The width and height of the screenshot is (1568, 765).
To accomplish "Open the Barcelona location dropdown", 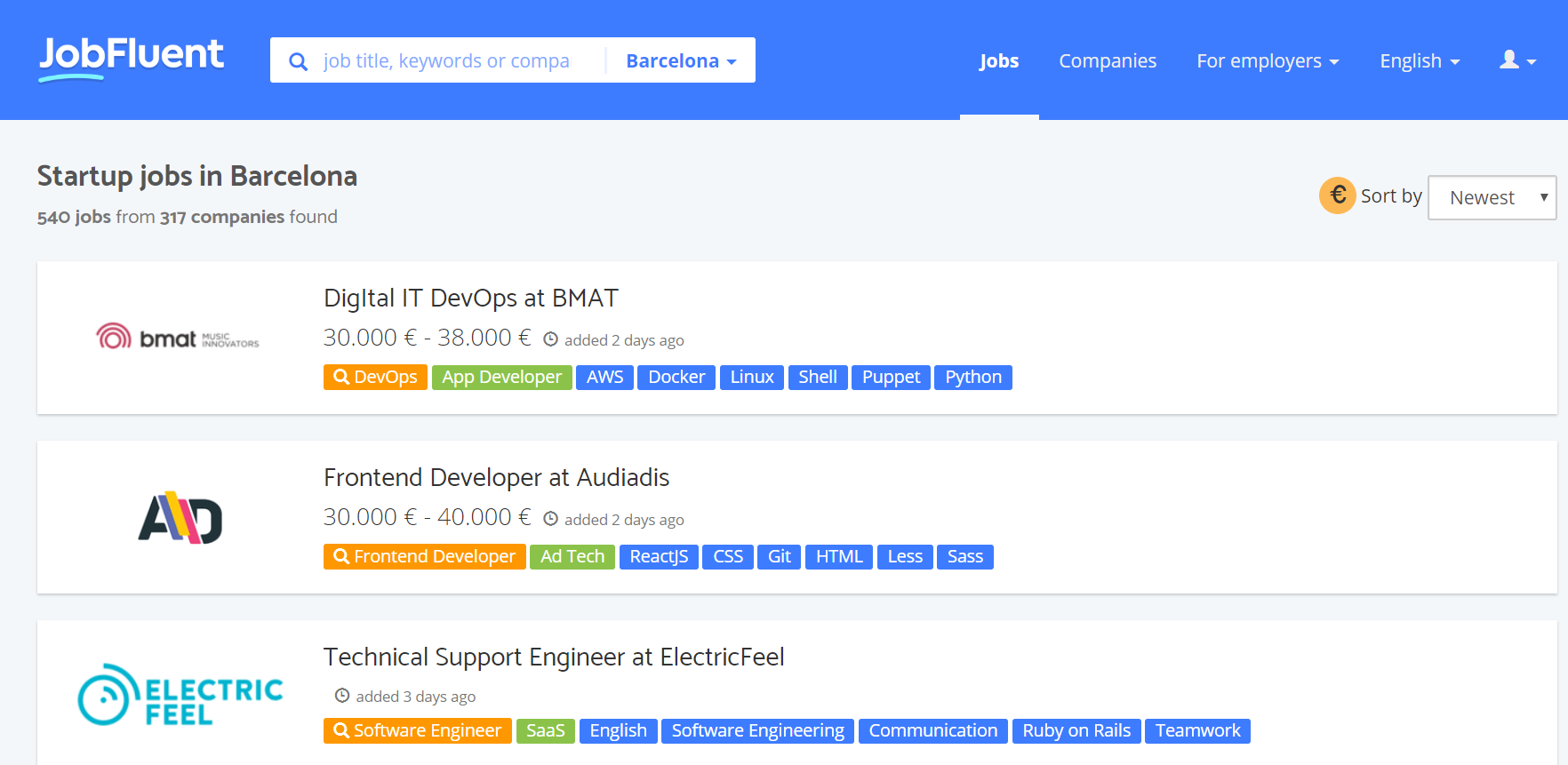I will tap(681, 60).
